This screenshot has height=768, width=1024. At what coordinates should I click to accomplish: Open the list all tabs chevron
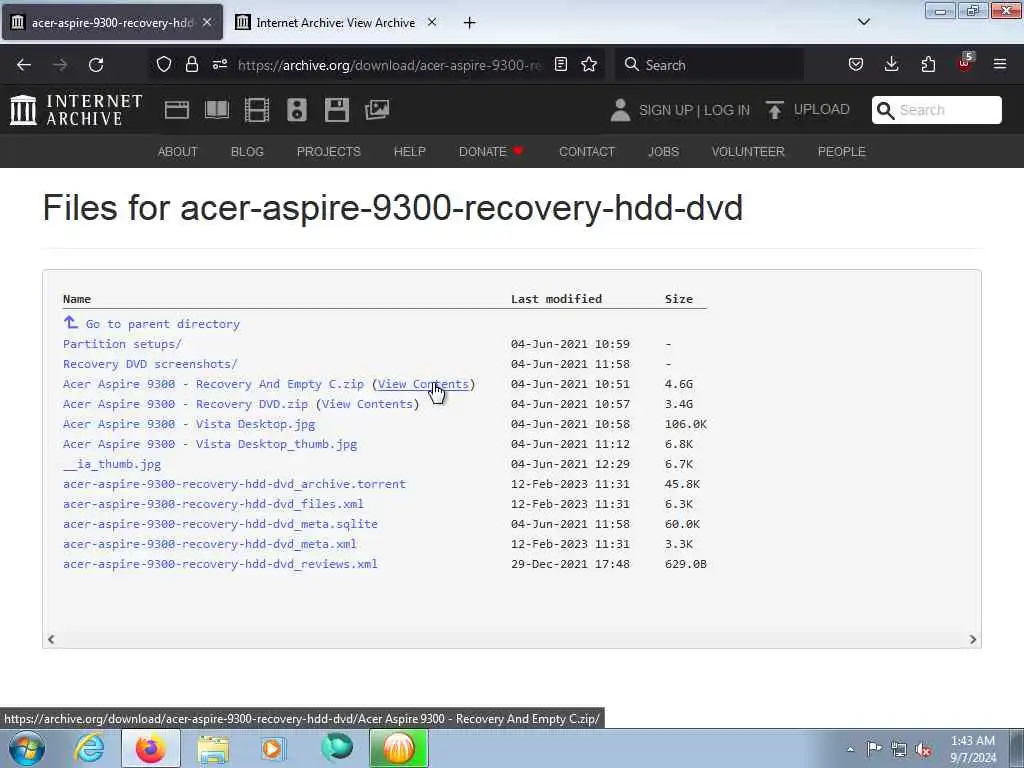point(864,22)
